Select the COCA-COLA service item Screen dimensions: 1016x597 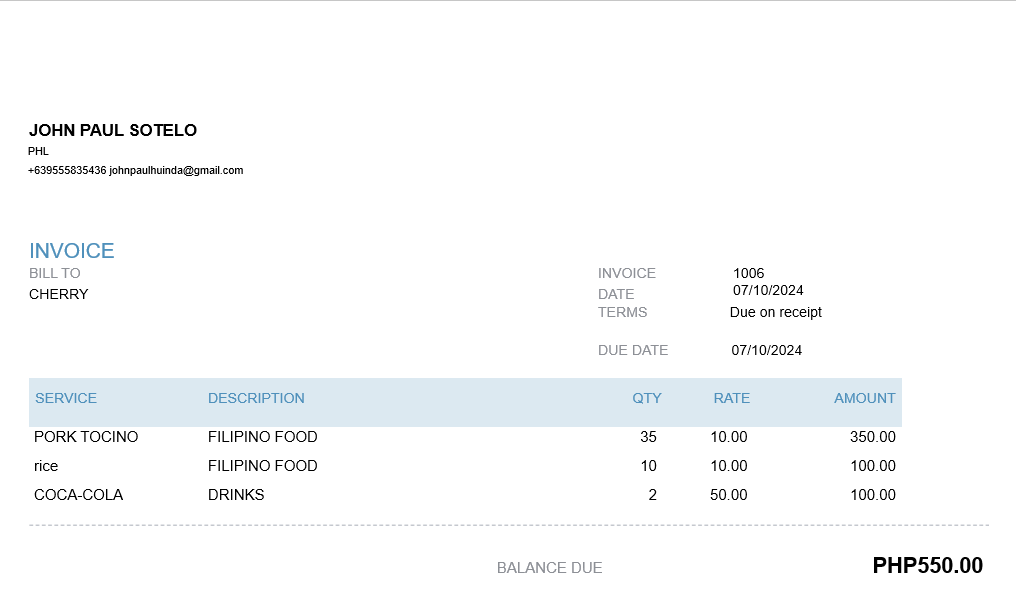[78, 495]
